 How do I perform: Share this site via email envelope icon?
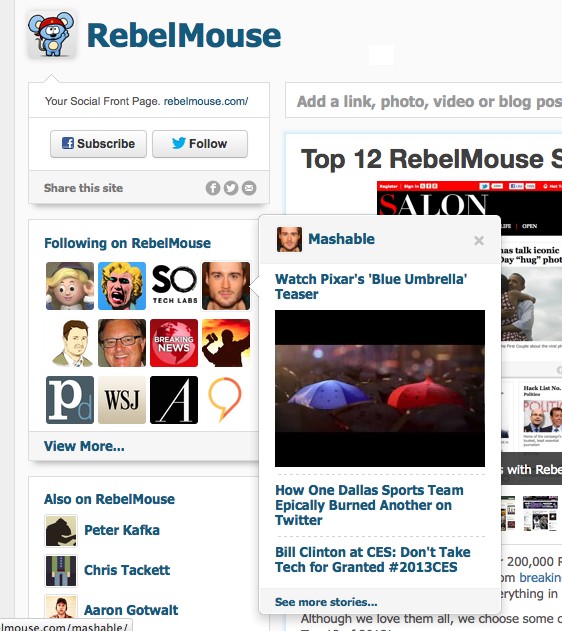249,188
